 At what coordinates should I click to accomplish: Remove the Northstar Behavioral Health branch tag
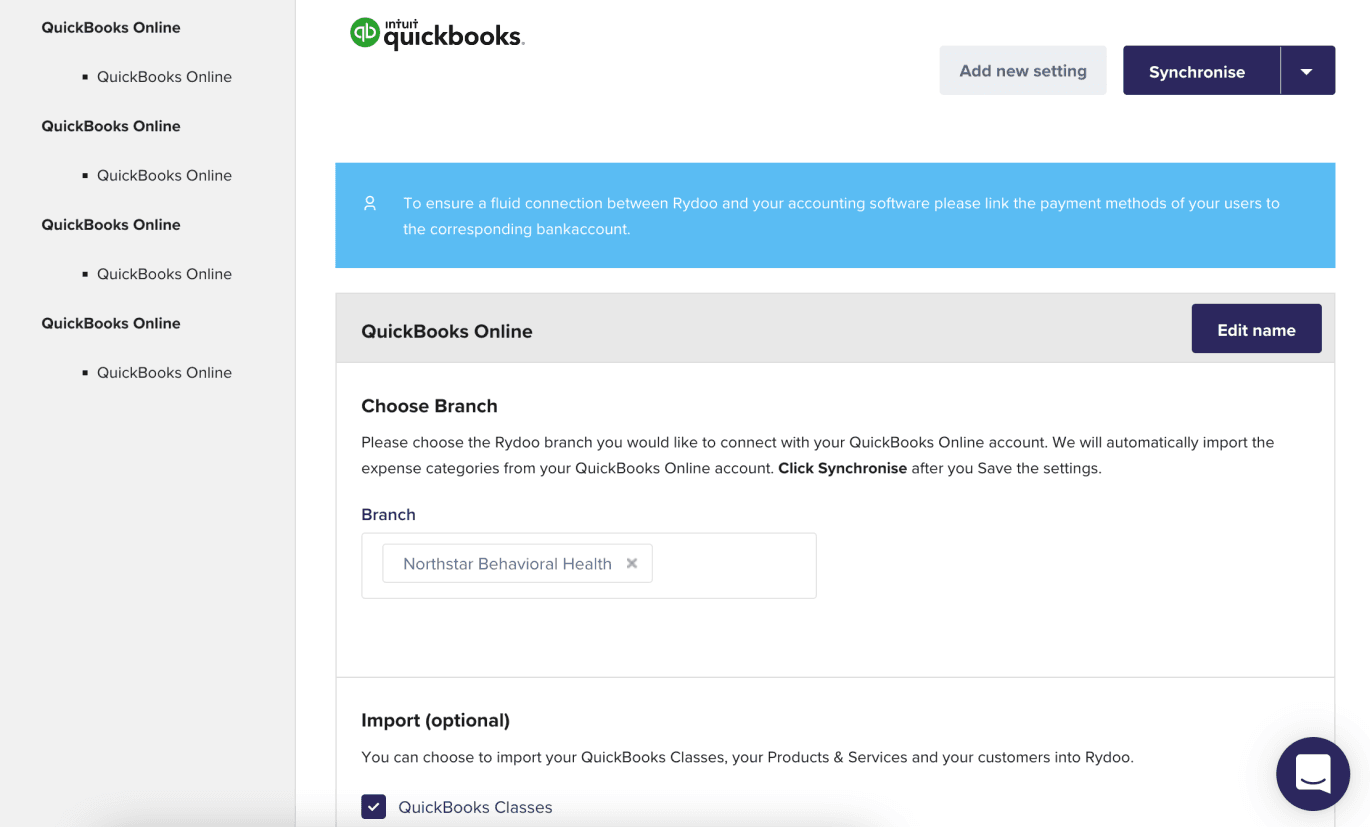click(x=632, y=563)
